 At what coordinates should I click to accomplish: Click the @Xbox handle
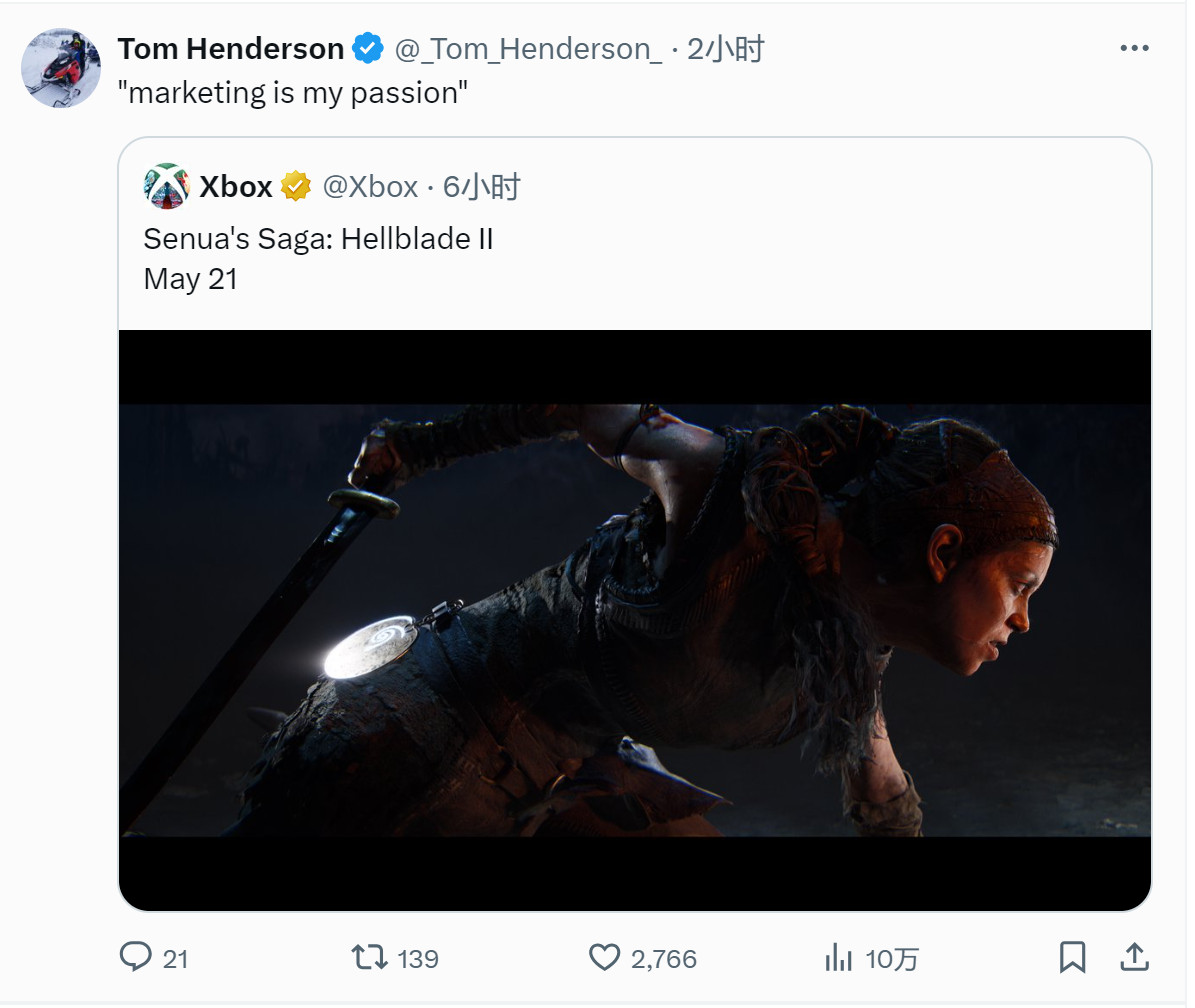pyautogui.click(x=370, y=187)
